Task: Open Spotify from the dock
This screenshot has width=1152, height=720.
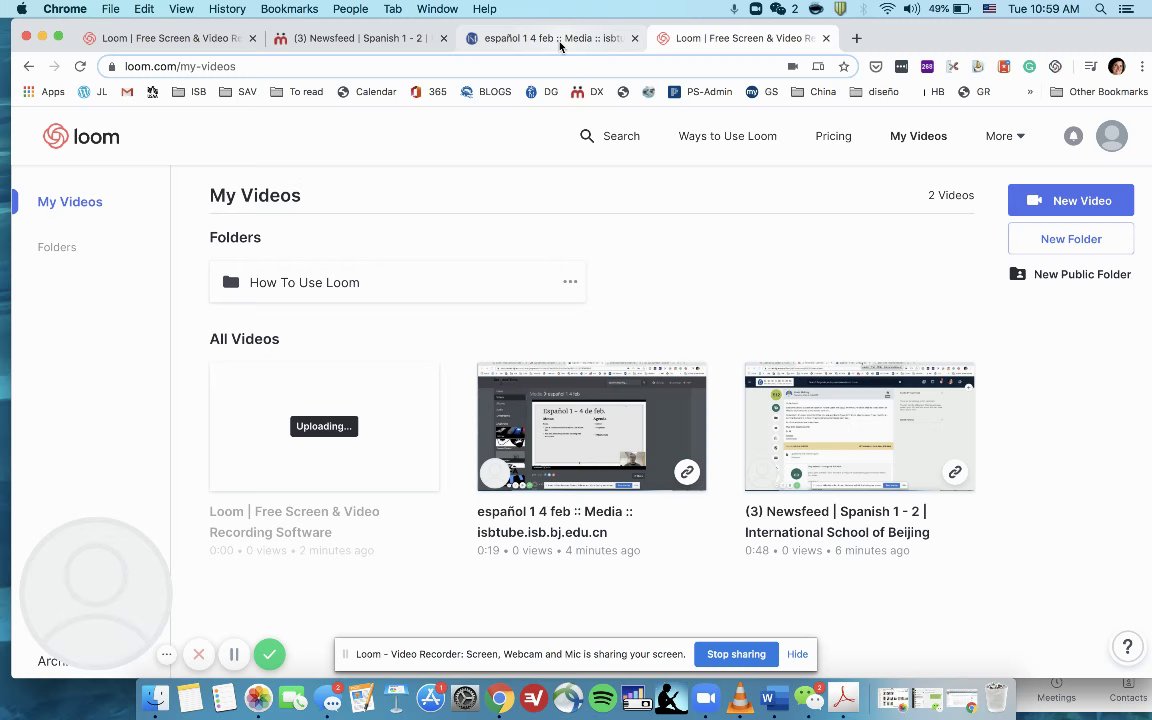Action: (602, 698)
